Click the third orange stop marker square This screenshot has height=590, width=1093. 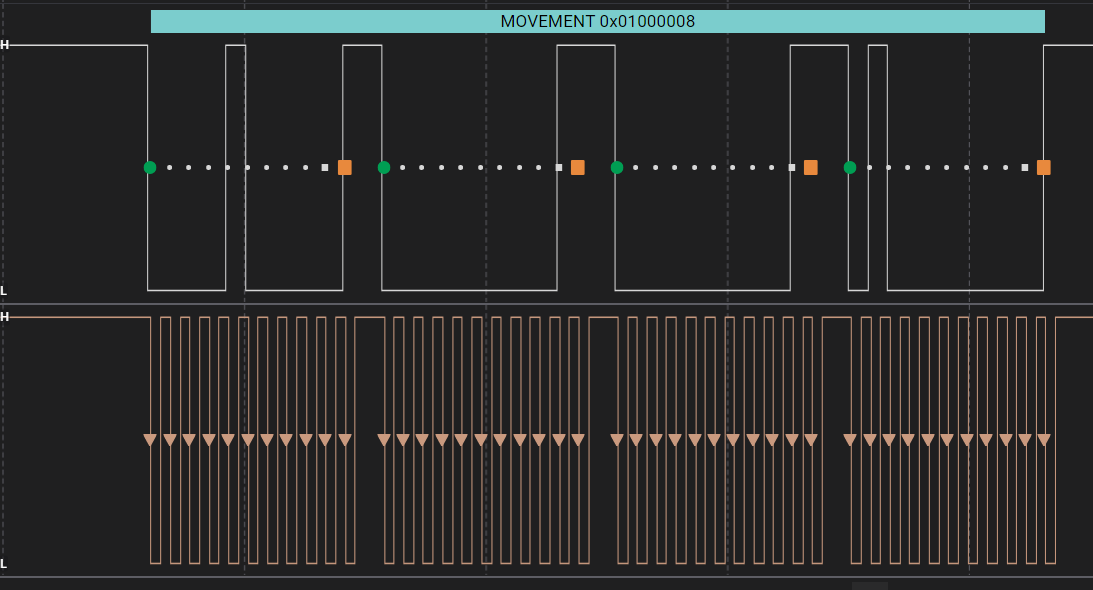[x=811, y=167]
